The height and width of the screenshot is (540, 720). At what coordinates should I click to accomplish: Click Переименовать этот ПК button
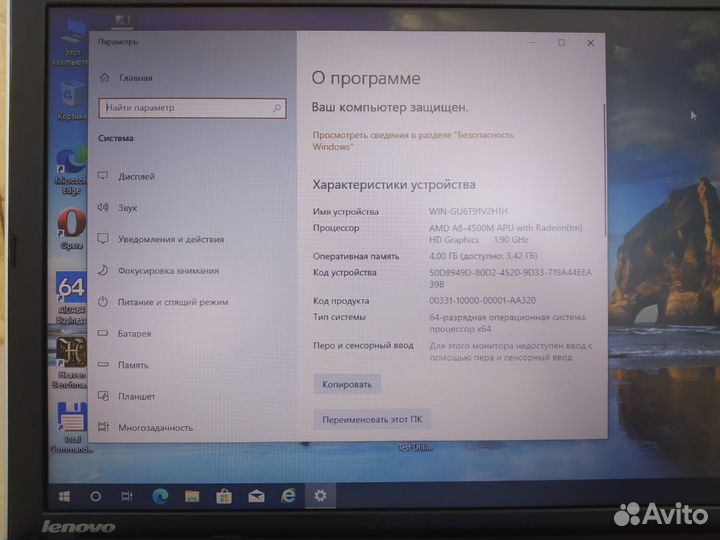point(372,420)
